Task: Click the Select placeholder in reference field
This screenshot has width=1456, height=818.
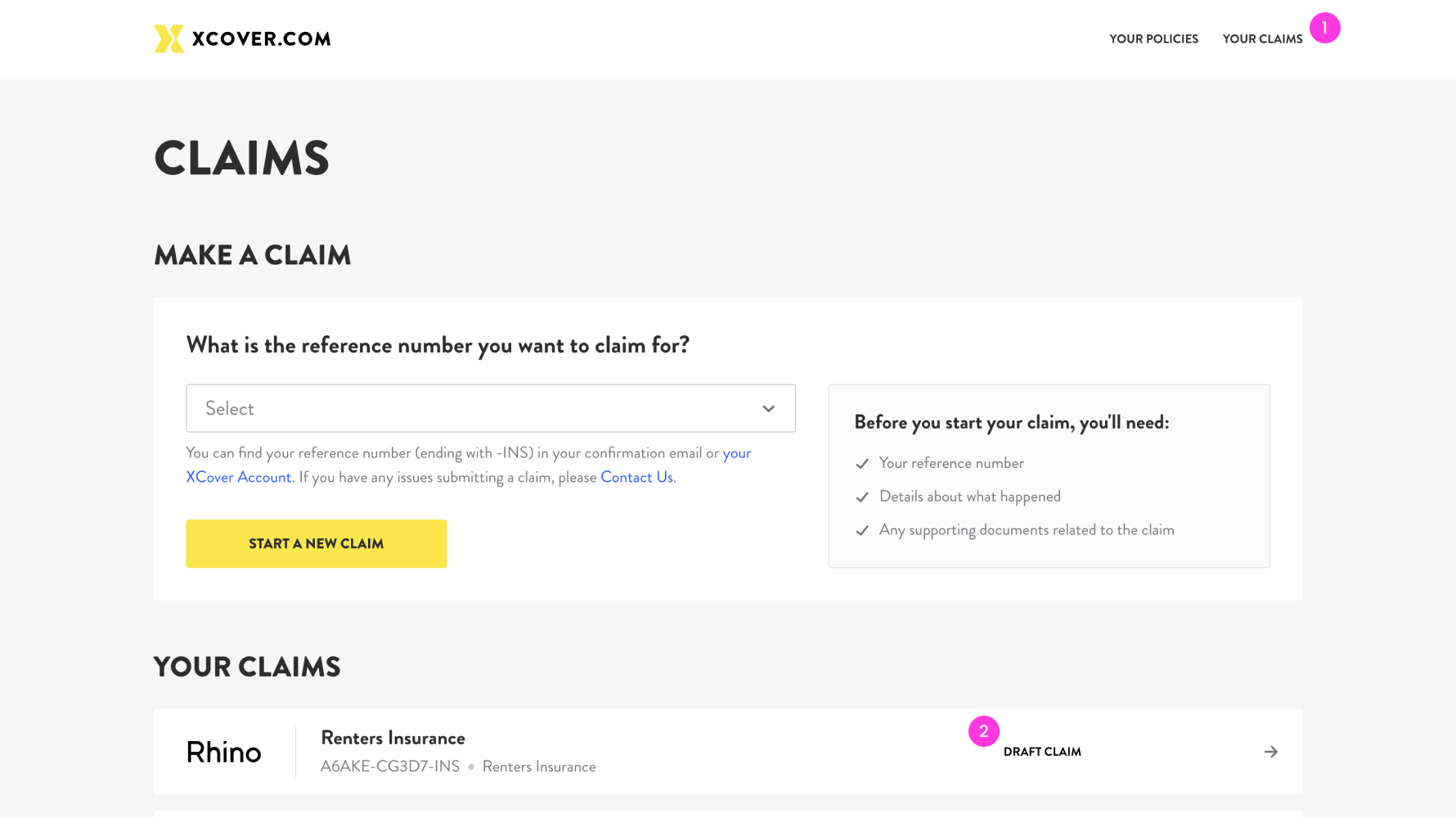Action: click(230, 408)
